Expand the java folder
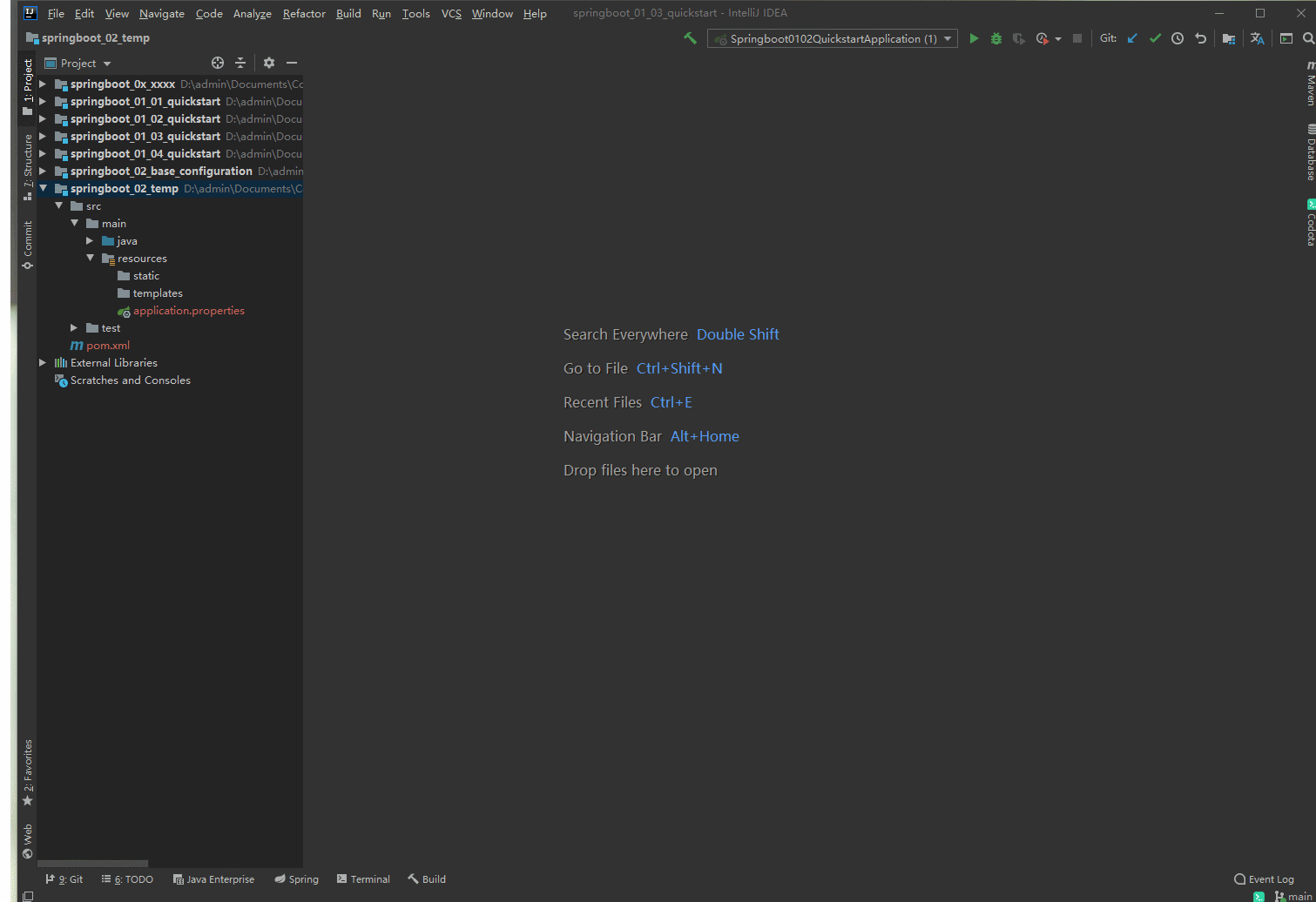Screen dimensions: 1316x902 (x=90, y=241)
